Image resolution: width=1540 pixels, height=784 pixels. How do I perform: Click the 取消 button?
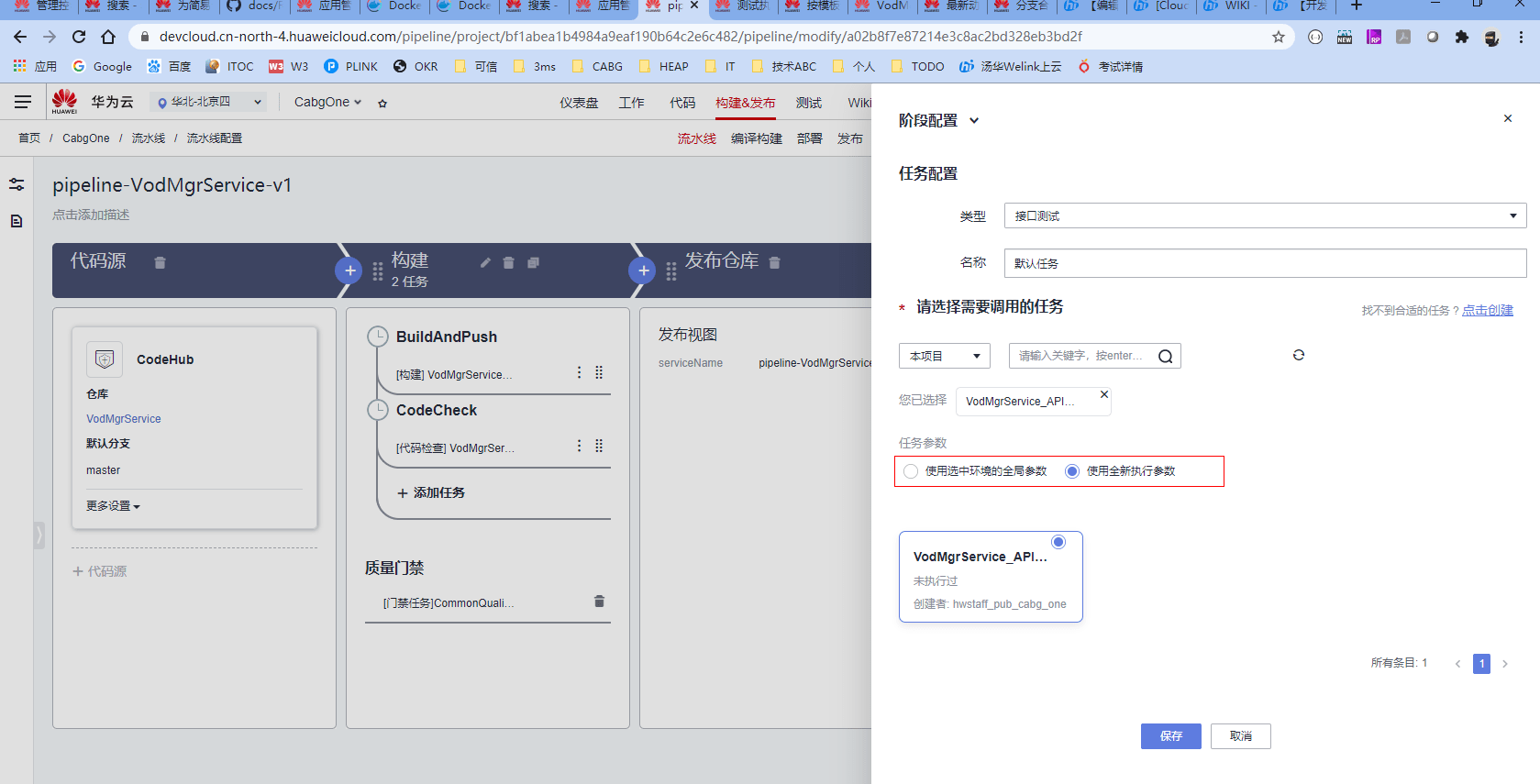pyautogui.click(x=1241, y=736)
